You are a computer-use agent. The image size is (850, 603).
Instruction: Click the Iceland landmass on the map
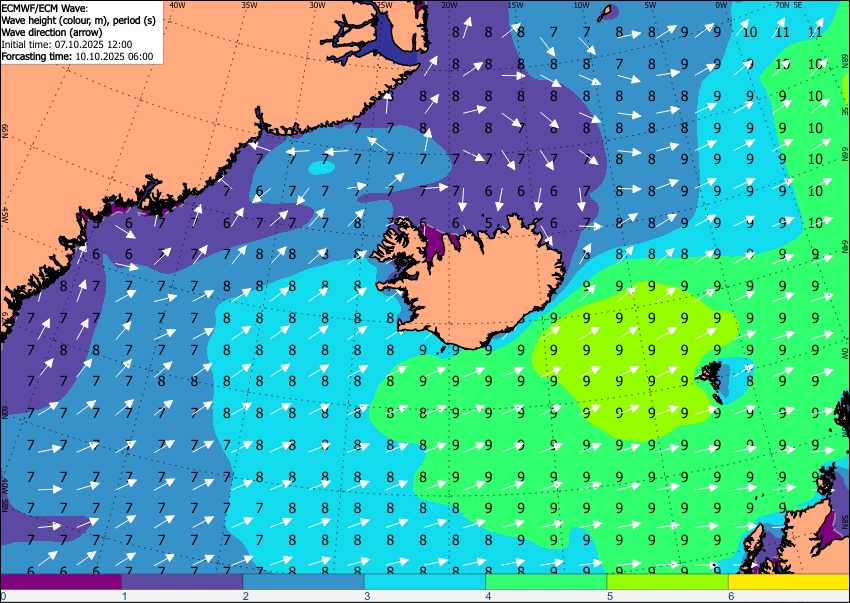pyautogui.click(x=477, y=287)
